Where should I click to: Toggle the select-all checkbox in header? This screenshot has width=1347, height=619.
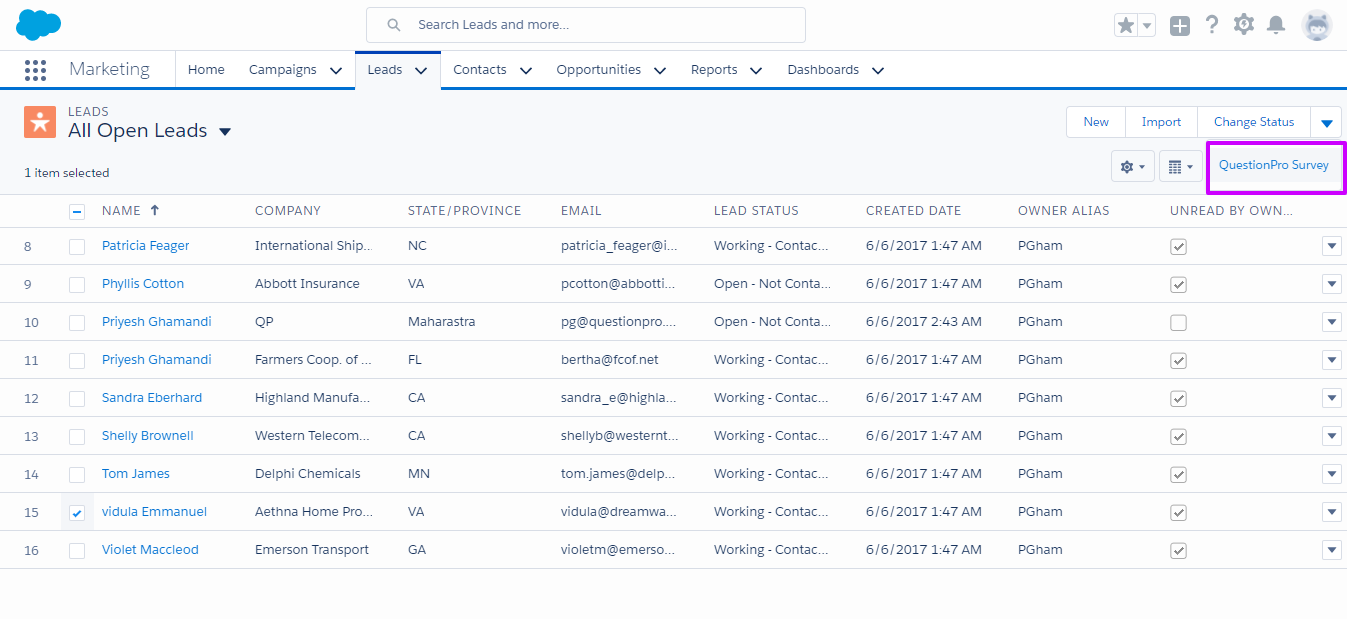(x=77, y=211)
